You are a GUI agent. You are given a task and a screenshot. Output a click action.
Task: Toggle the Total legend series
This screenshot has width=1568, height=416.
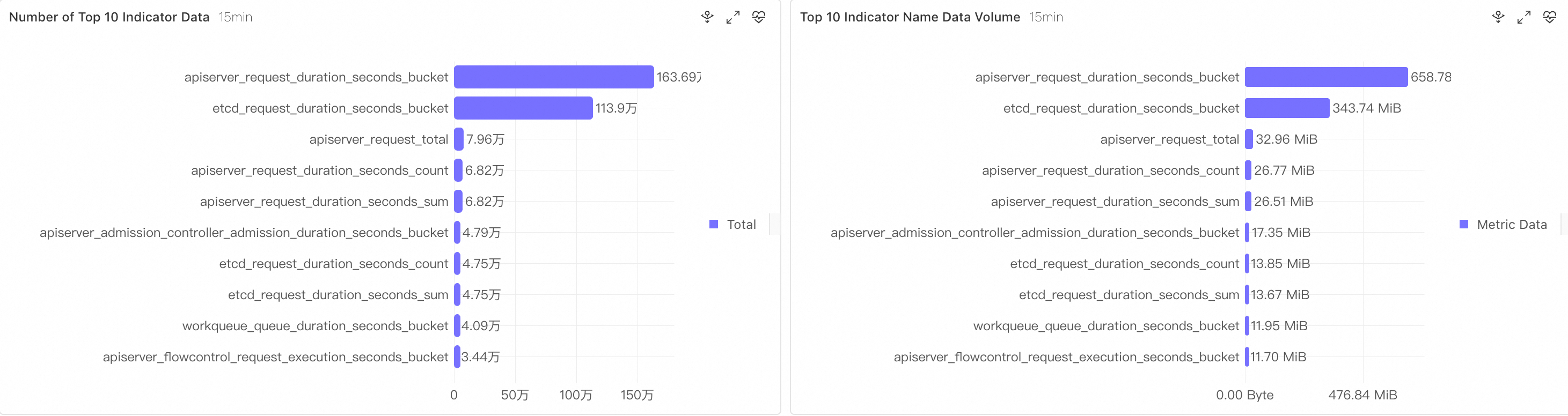point(733,225)
